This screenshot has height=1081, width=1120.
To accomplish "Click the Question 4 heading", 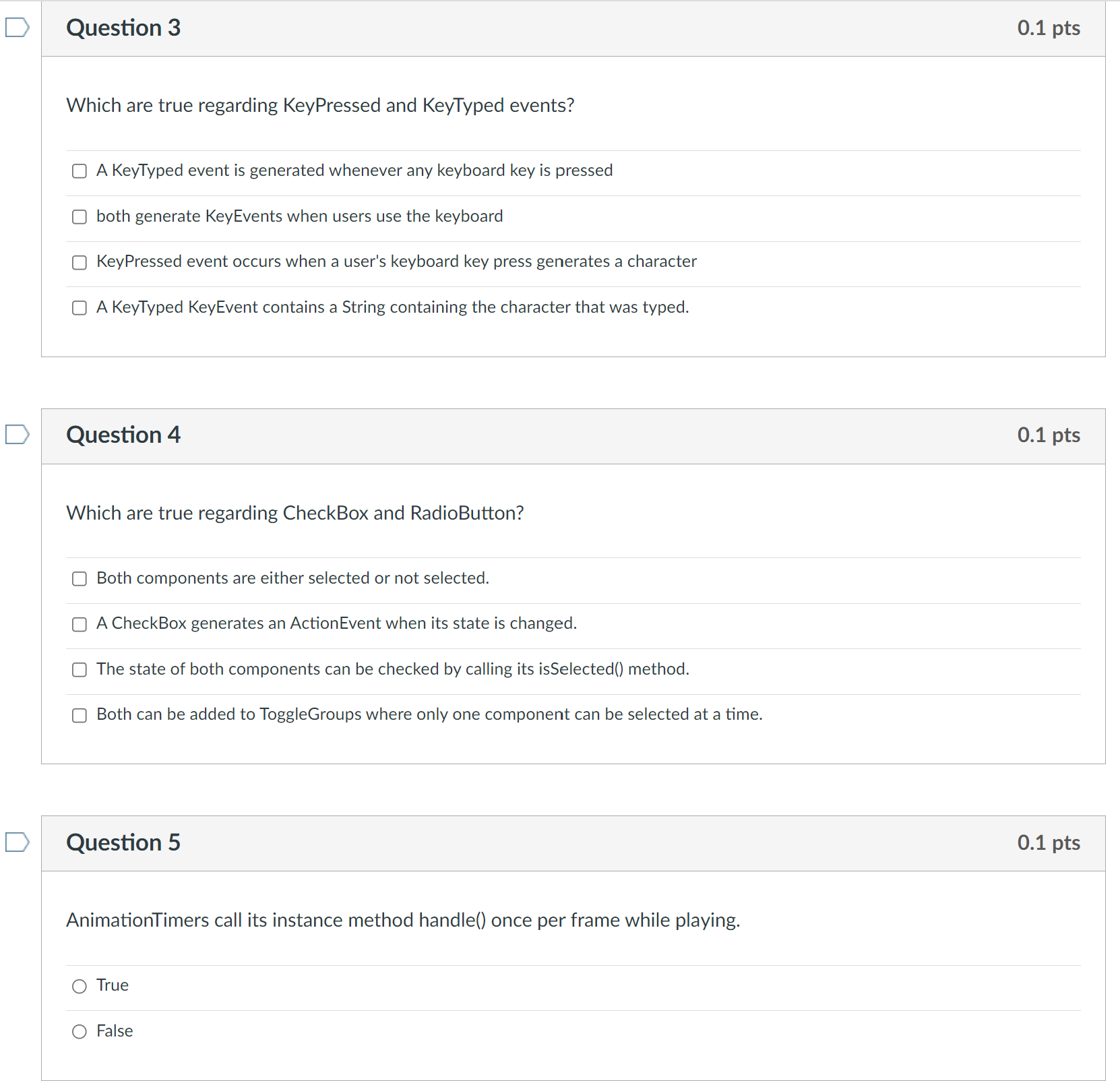I will coord(123,435).
